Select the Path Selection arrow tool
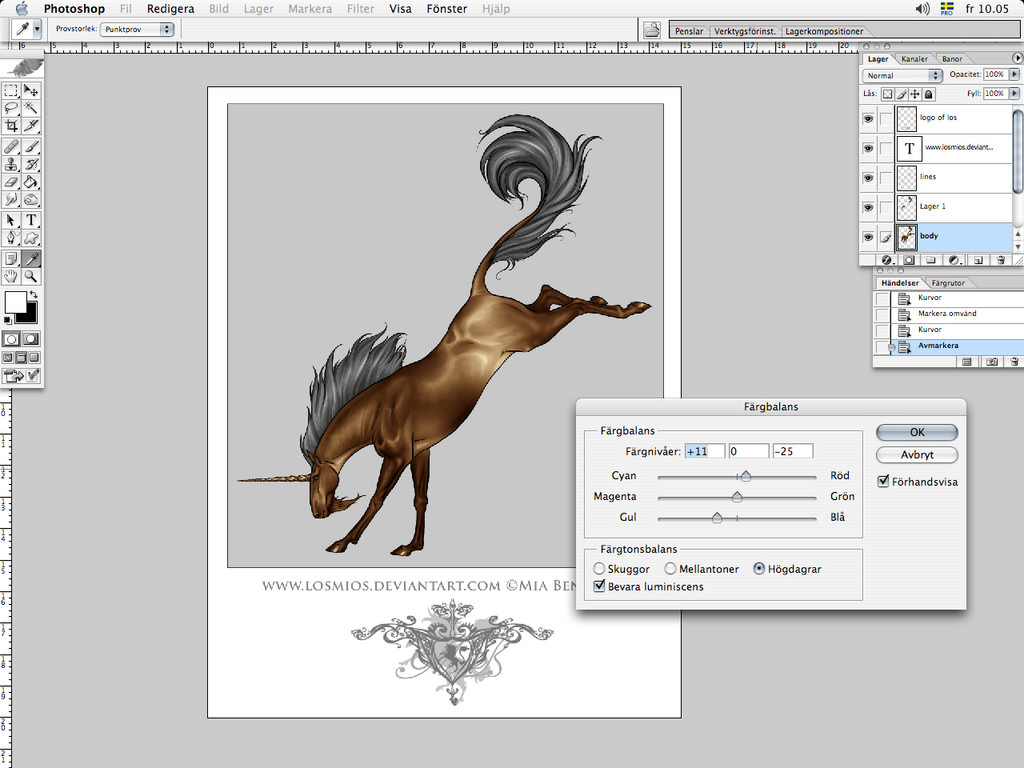1024x768 pixels. click(11, 220)
